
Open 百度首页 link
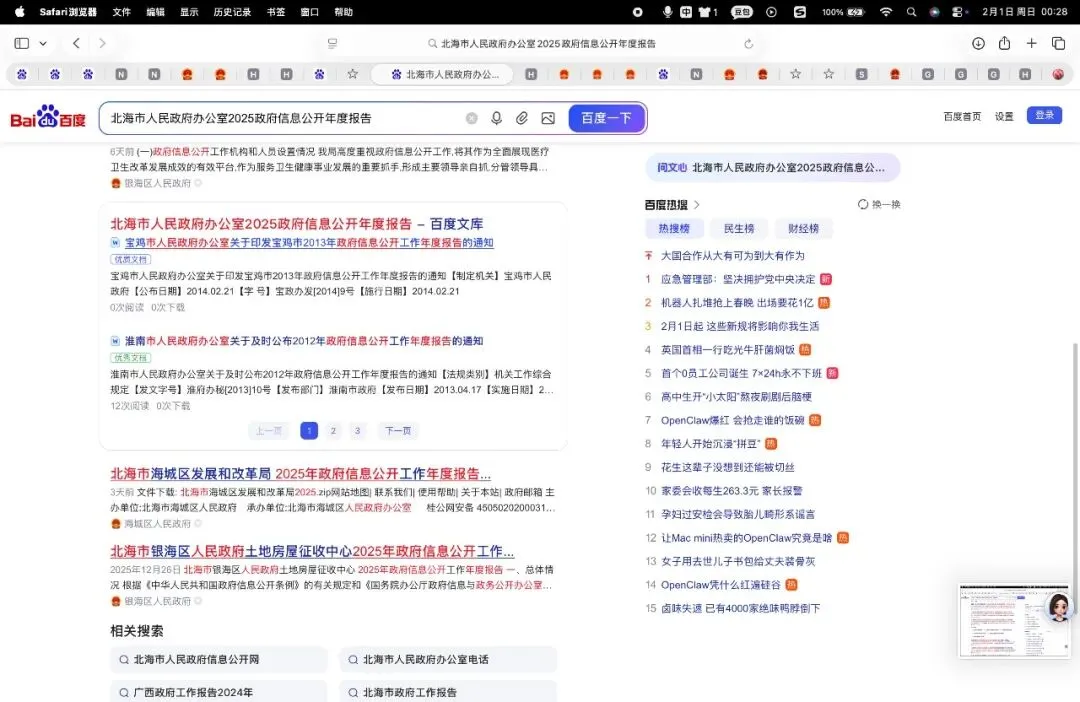962,116
